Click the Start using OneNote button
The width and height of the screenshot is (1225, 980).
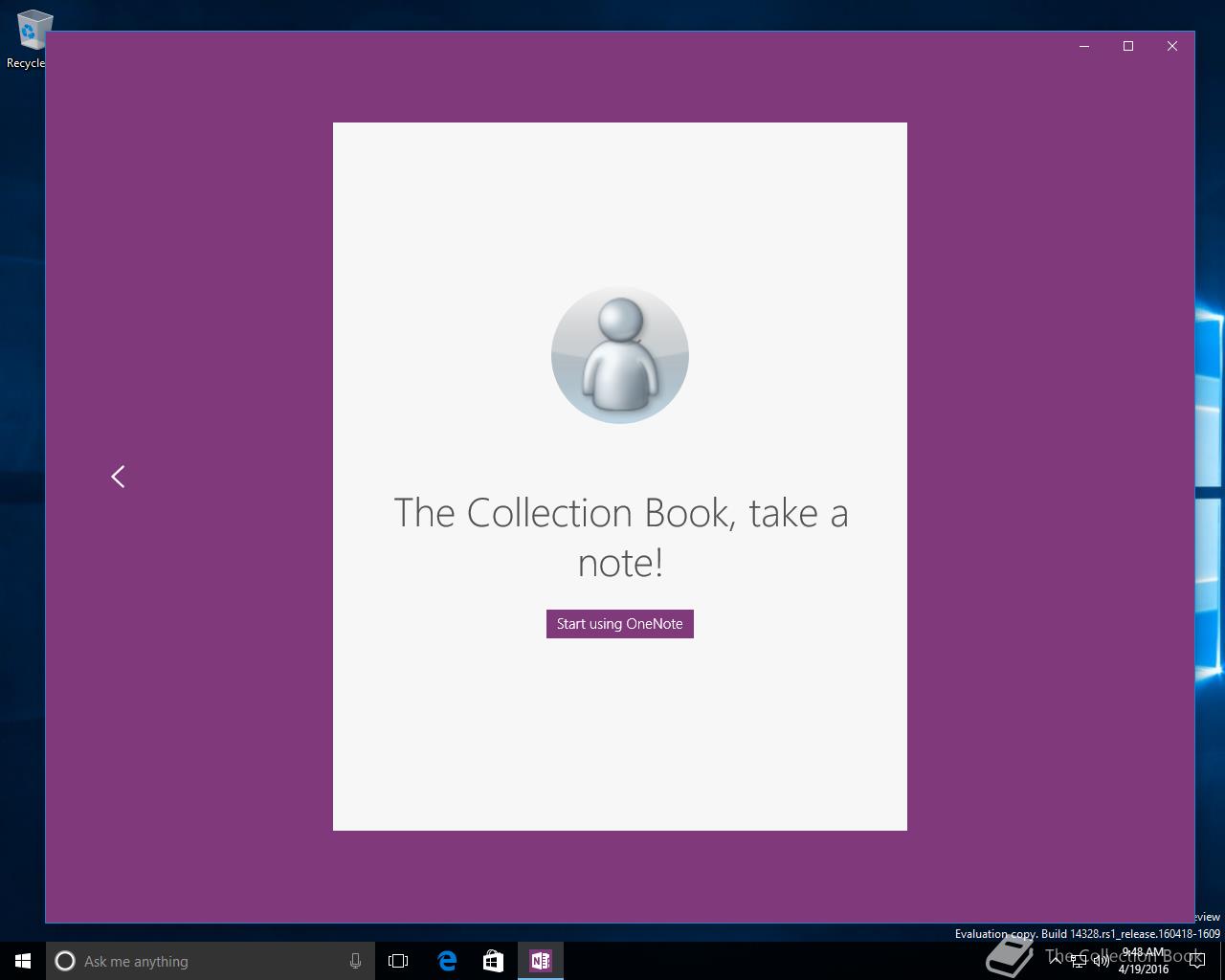point(619,624)
